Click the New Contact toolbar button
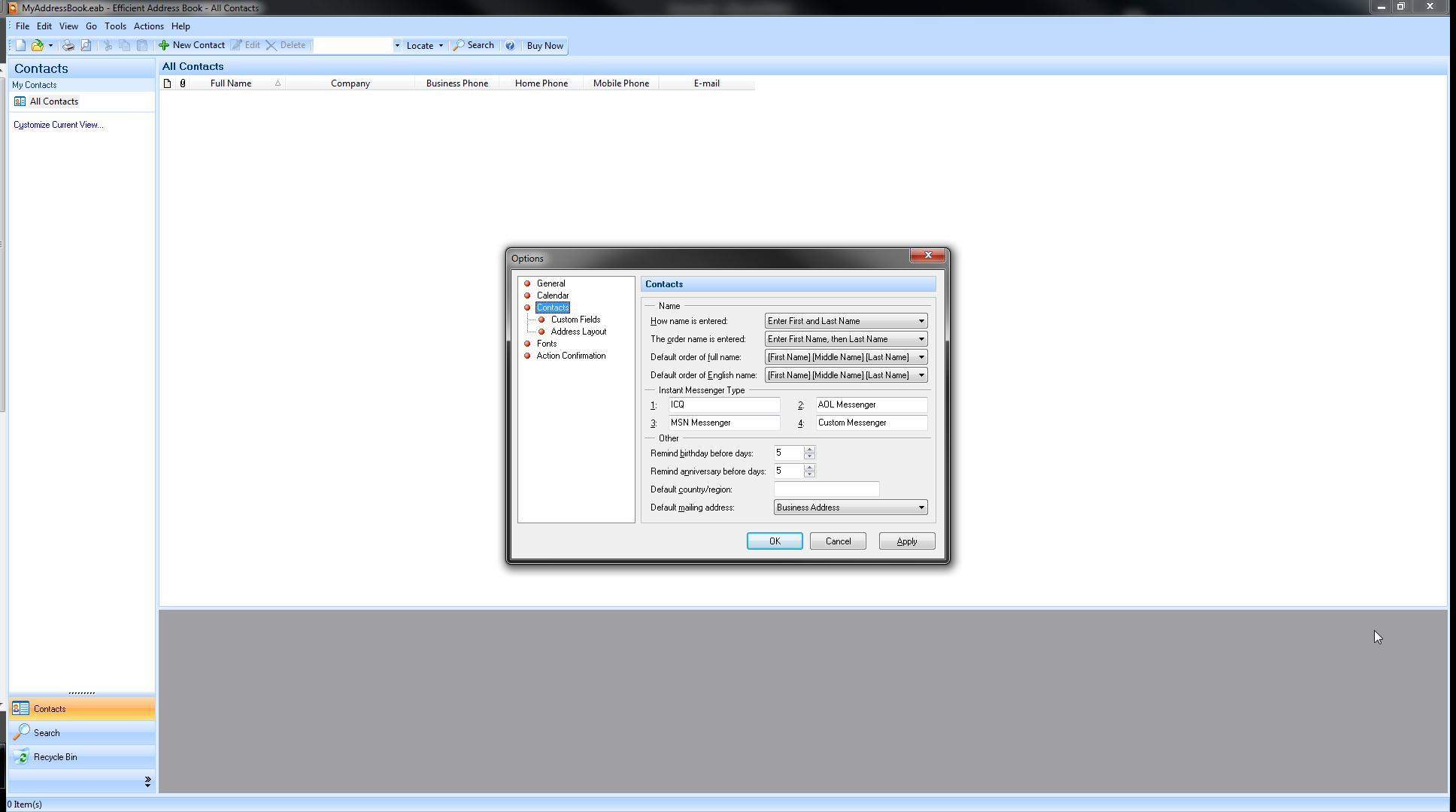 (x=192, y=45)
